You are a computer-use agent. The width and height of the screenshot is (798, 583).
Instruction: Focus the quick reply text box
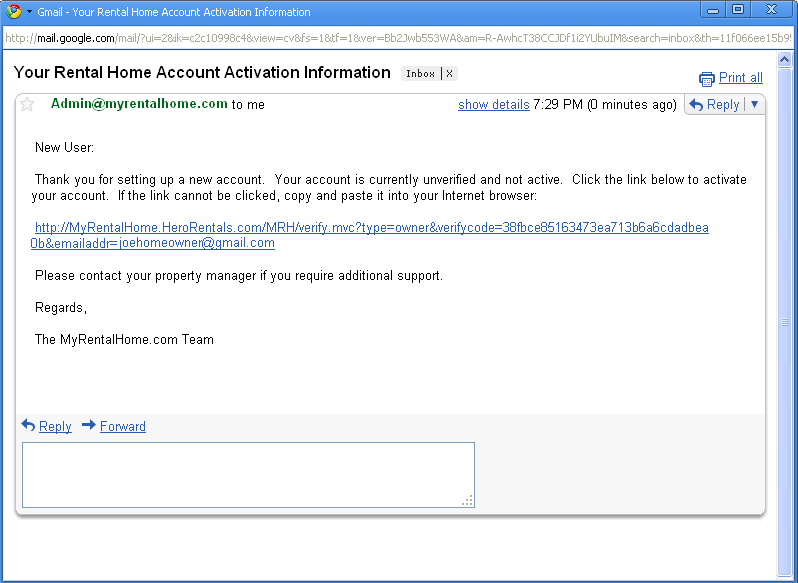click(x=248, y=475)
